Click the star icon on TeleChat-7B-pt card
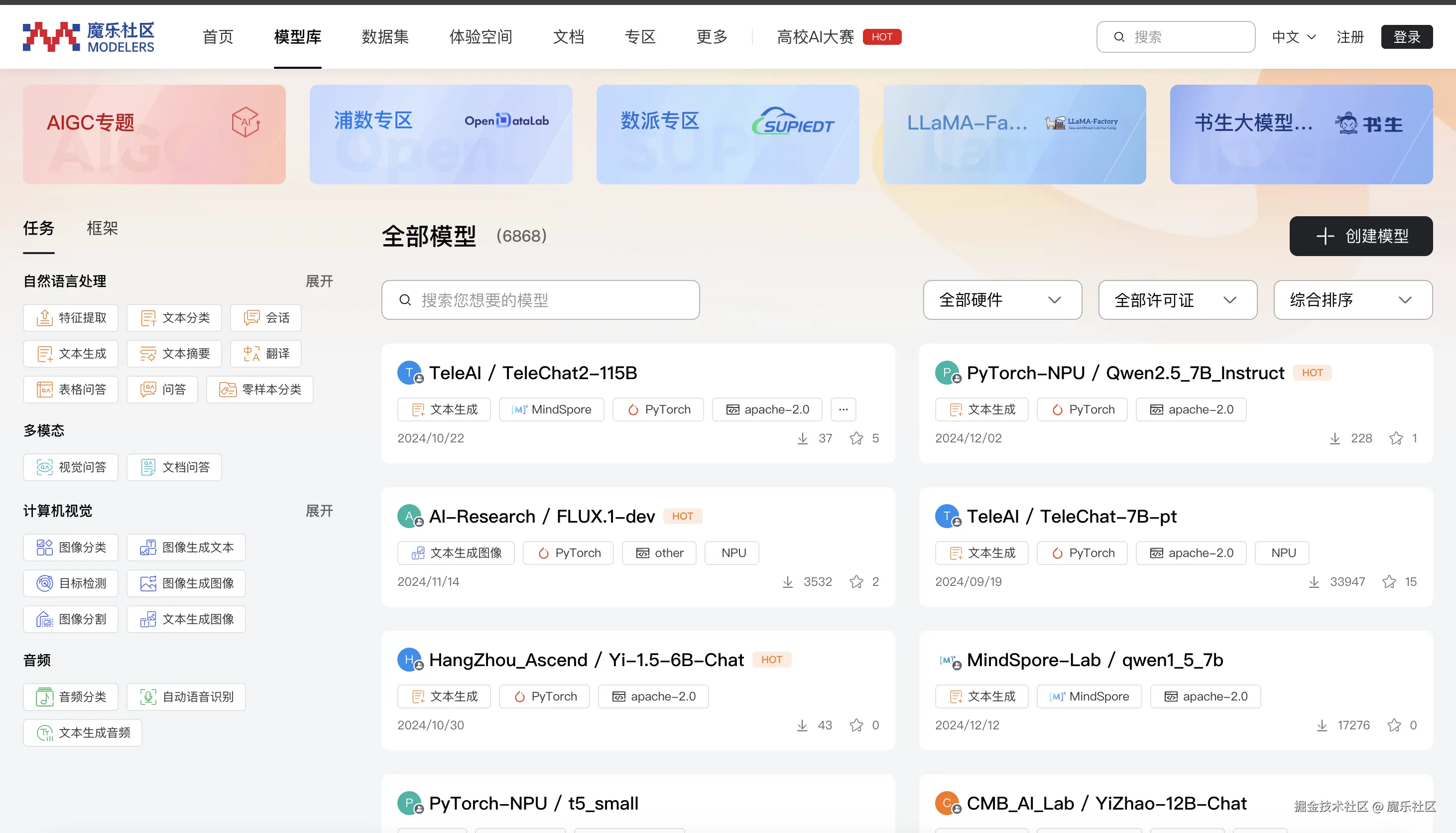Image resolution: width=1456 pixels, height=833 pixels. (x=1389, y=582)
